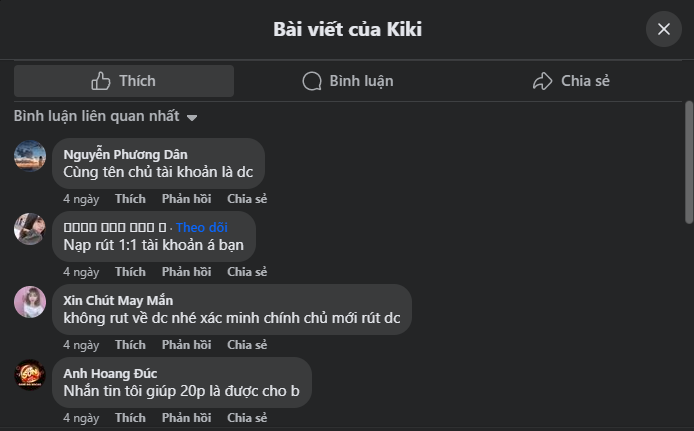
Task: Share Anh Hoang Đúc's comment
Action: click(x=247, y=418)
